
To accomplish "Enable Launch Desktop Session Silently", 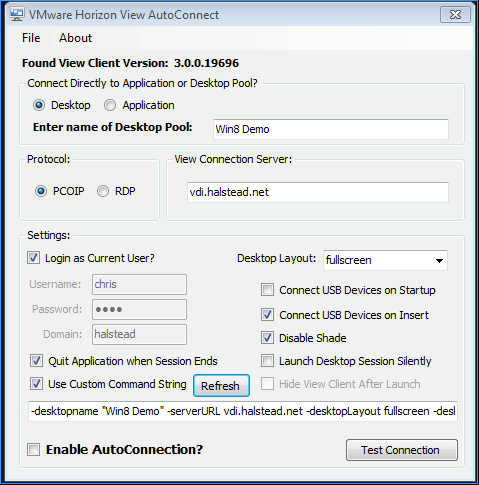I will coord(267,361).
